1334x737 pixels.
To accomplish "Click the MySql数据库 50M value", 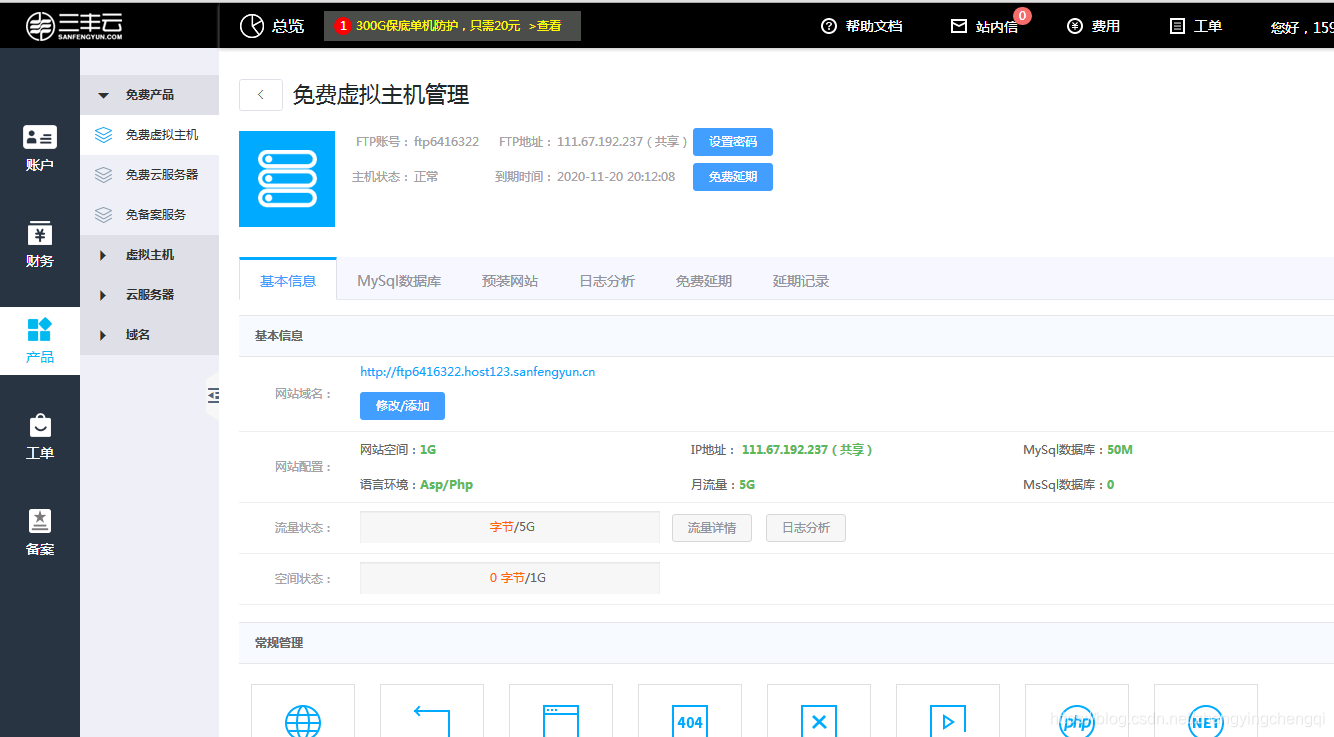I will (x=1120, y=450).
